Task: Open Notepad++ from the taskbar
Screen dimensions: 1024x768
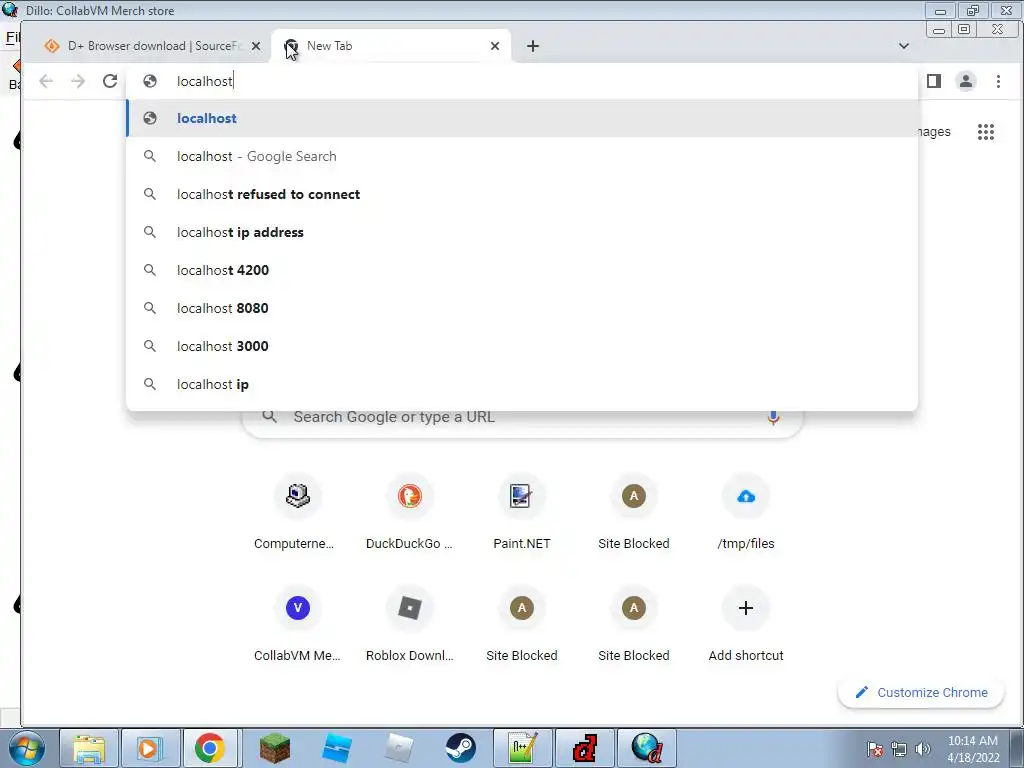Action: click(x=524, y=748)
